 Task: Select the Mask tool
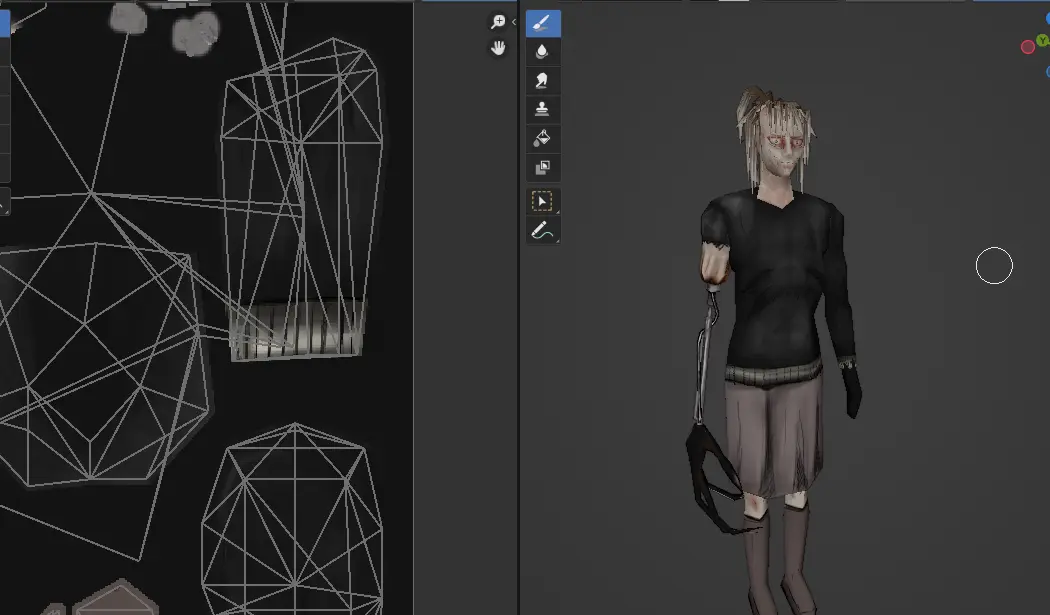543,167
